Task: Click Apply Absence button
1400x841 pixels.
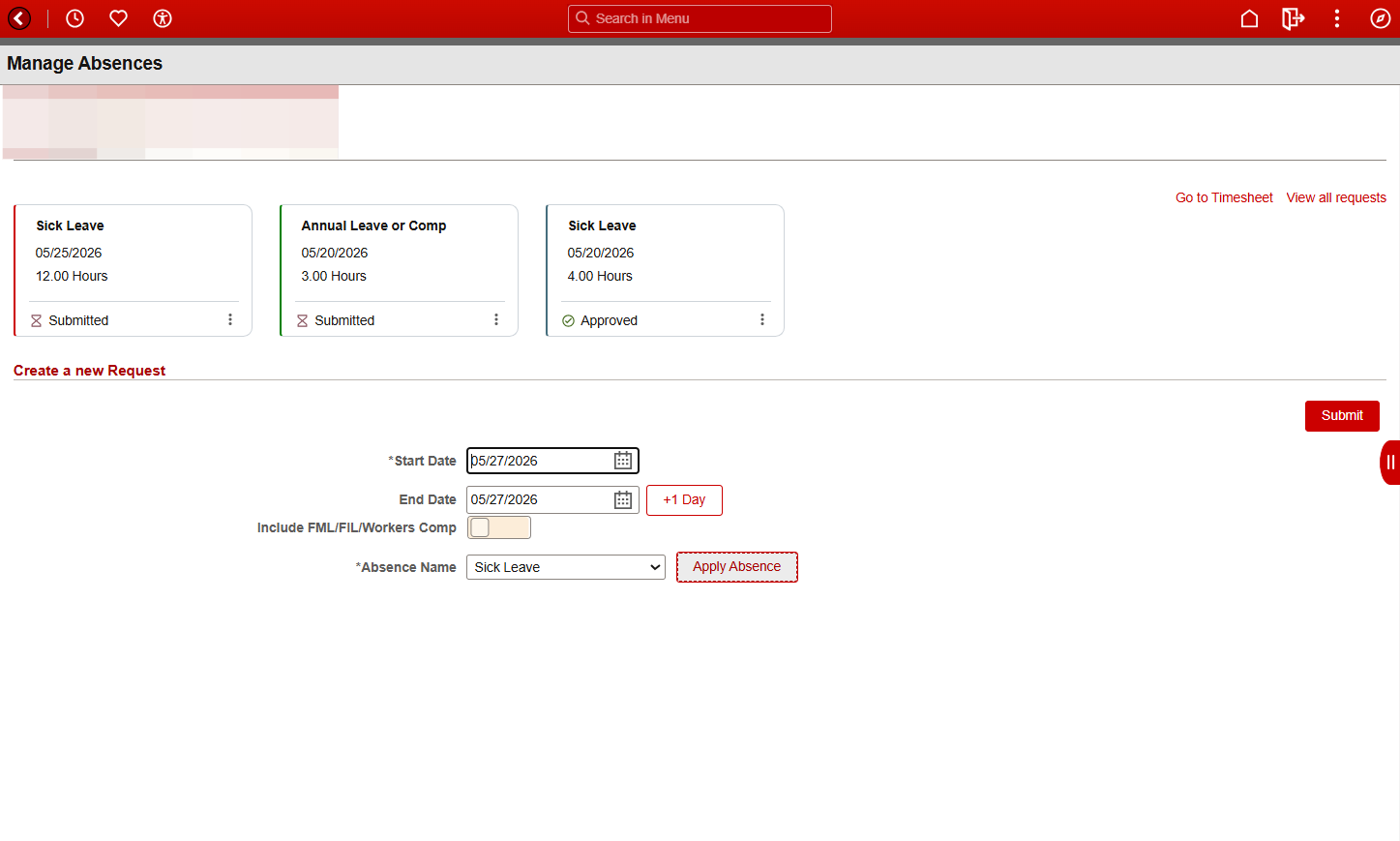Action: point(737,567)
